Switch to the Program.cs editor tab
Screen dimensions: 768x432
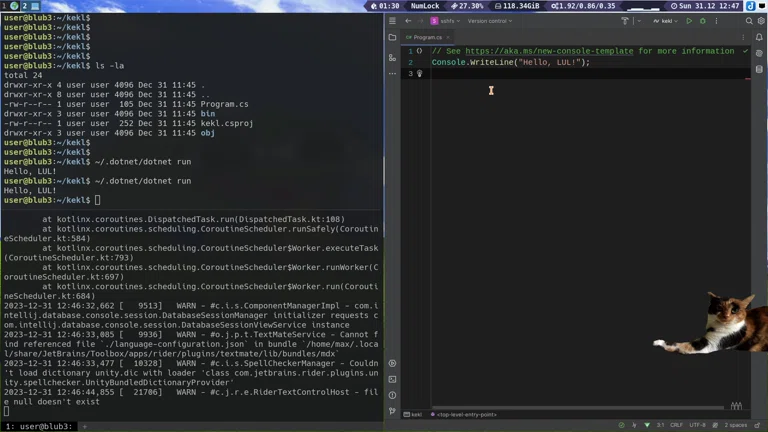pyautogui.click(x=428, y=37)
